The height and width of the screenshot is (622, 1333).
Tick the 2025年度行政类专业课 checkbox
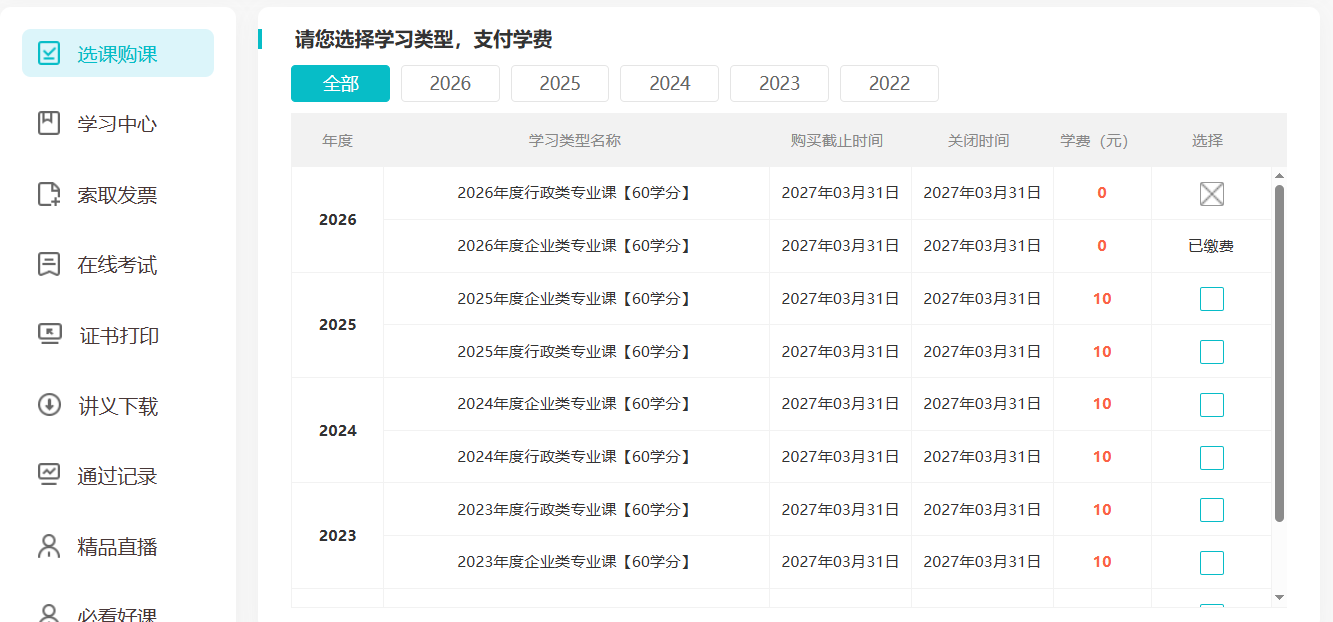[x=1211, y=352]
